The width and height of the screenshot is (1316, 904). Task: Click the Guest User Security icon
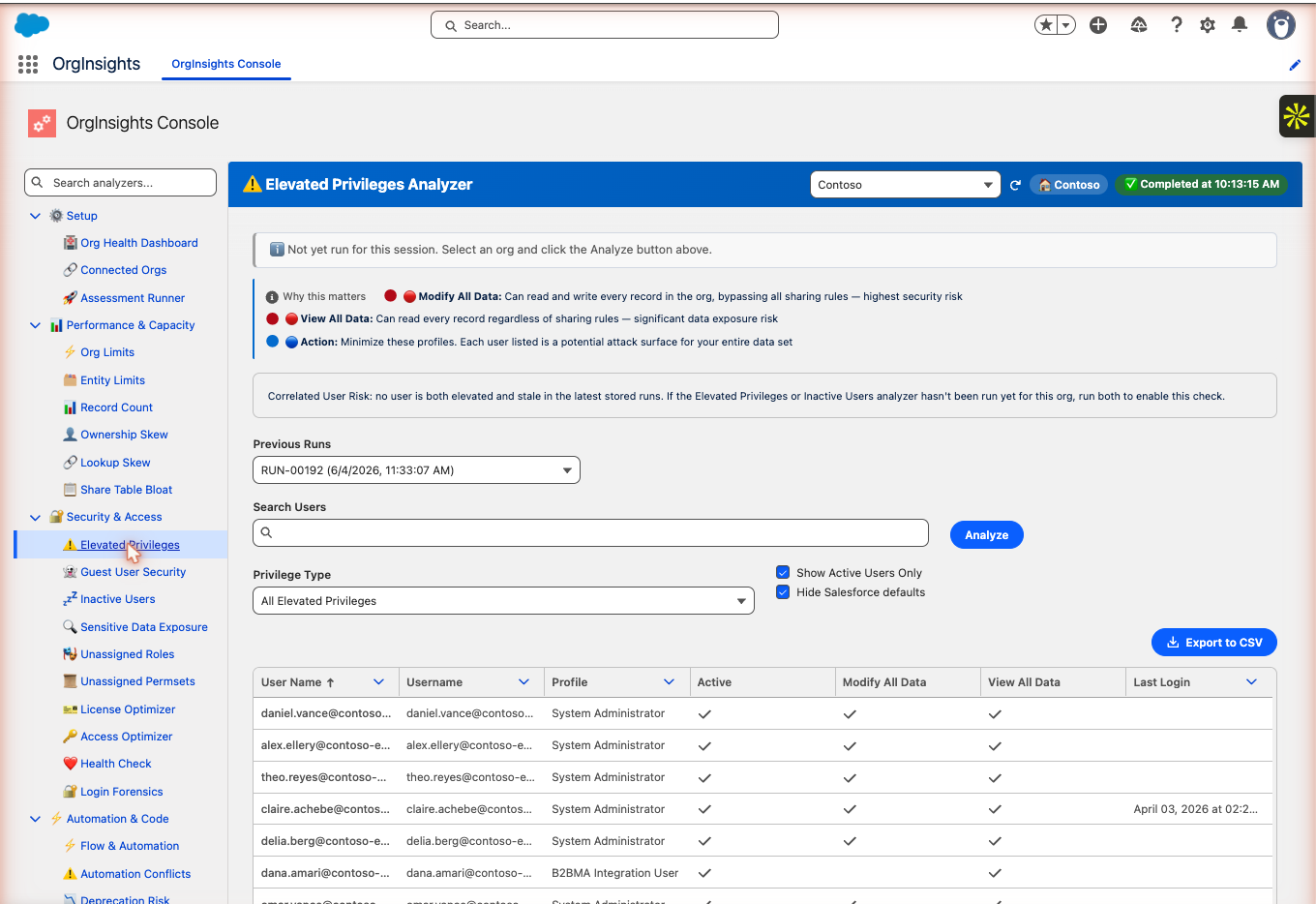coord(70,572)
